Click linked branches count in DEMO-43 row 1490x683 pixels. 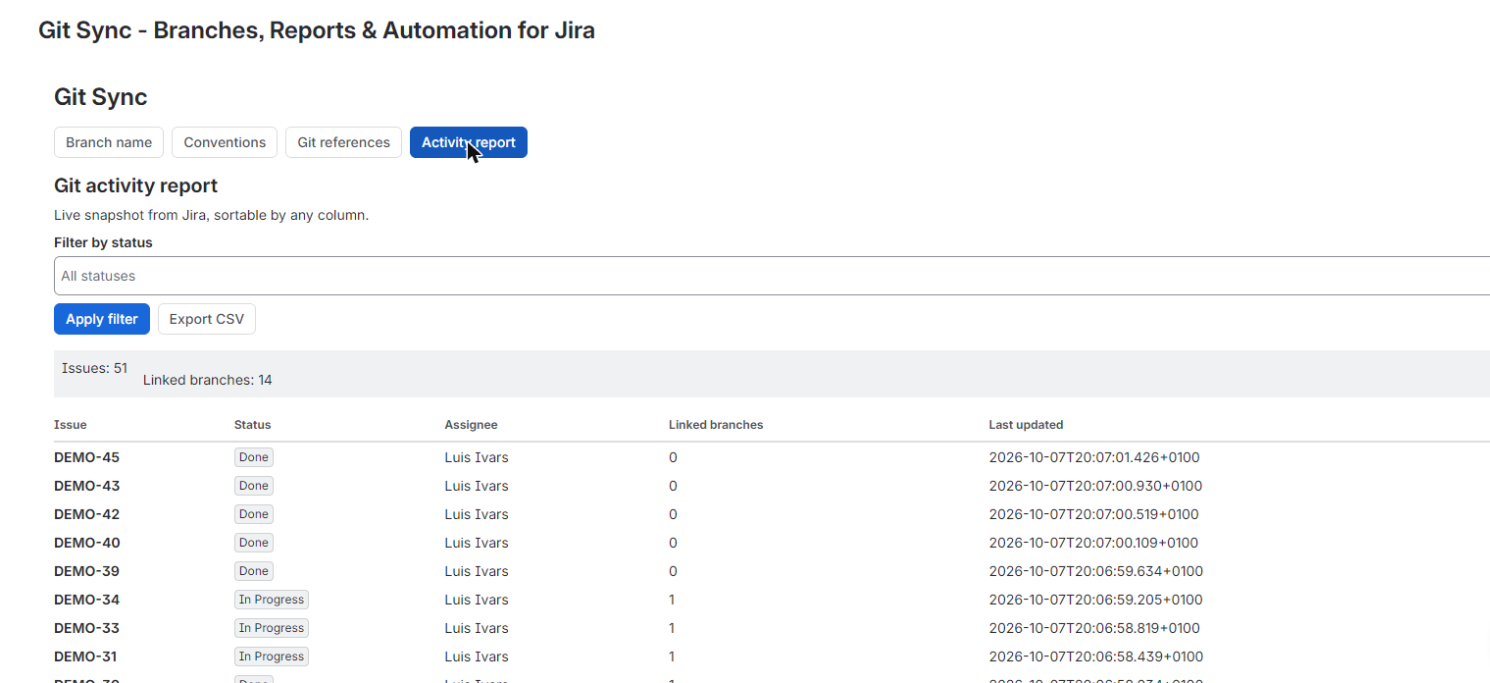click(673, 486)
